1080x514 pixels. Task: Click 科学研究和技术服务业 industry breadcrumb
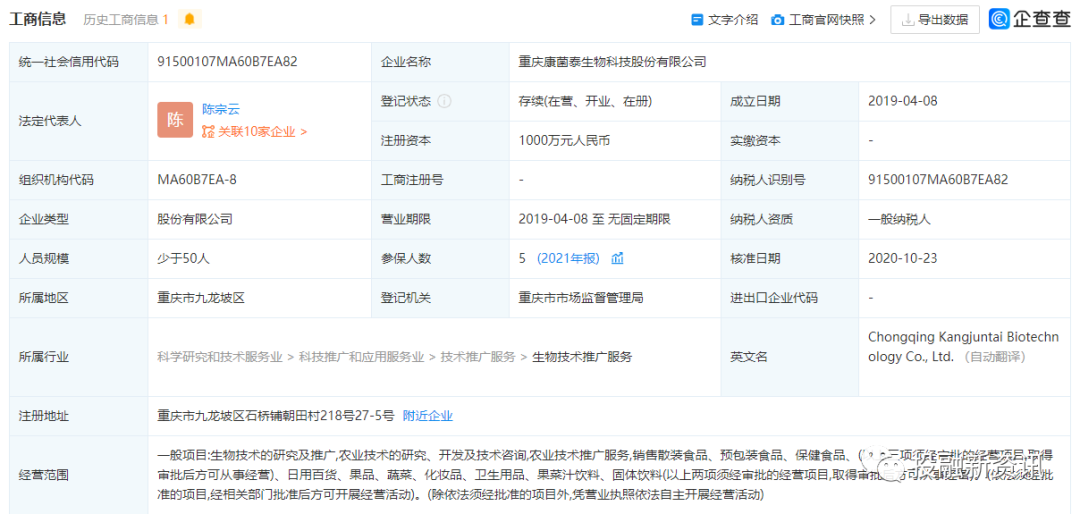point(220,357)
